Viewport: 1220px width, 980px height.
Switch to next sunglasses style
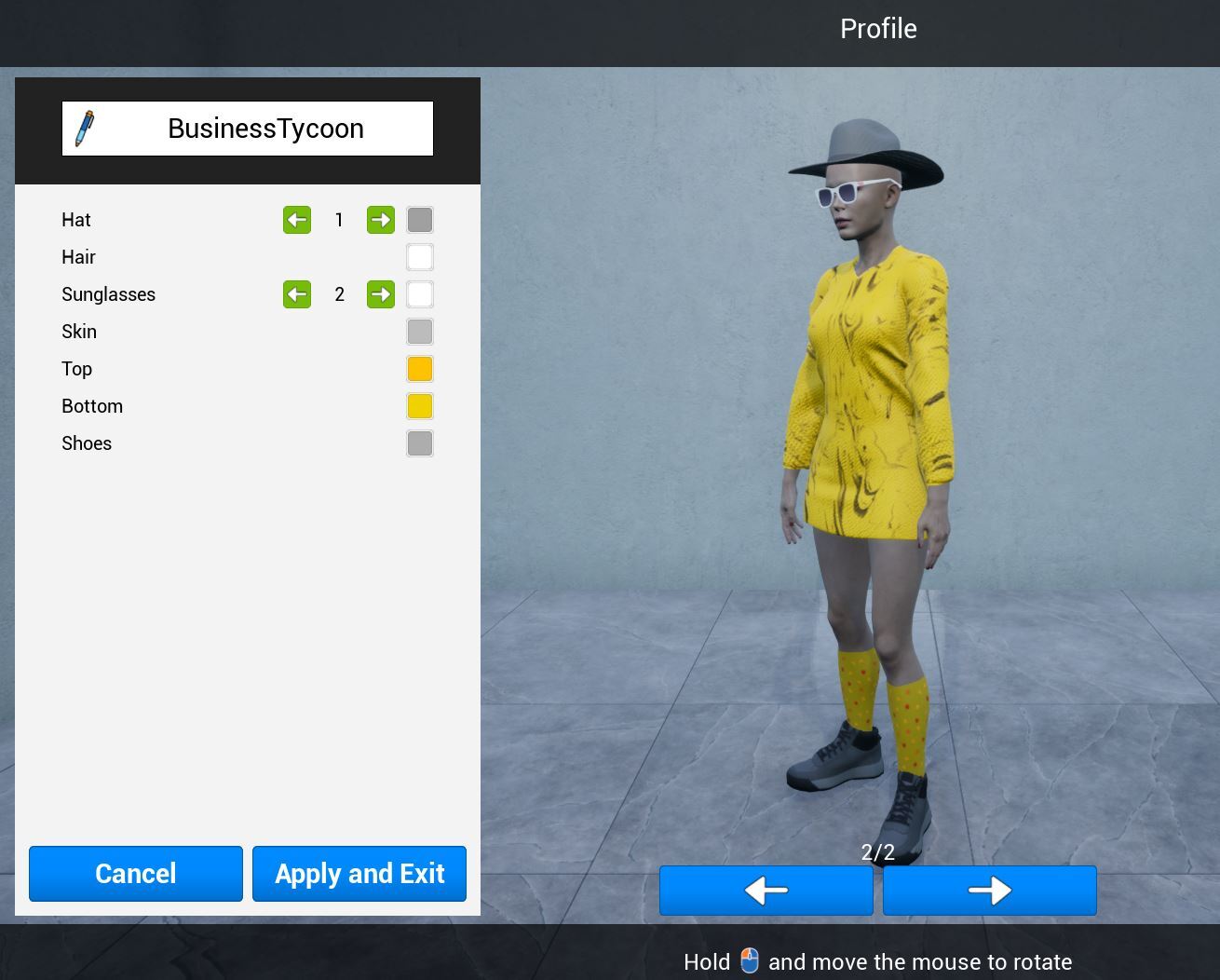tap(381, 294)
